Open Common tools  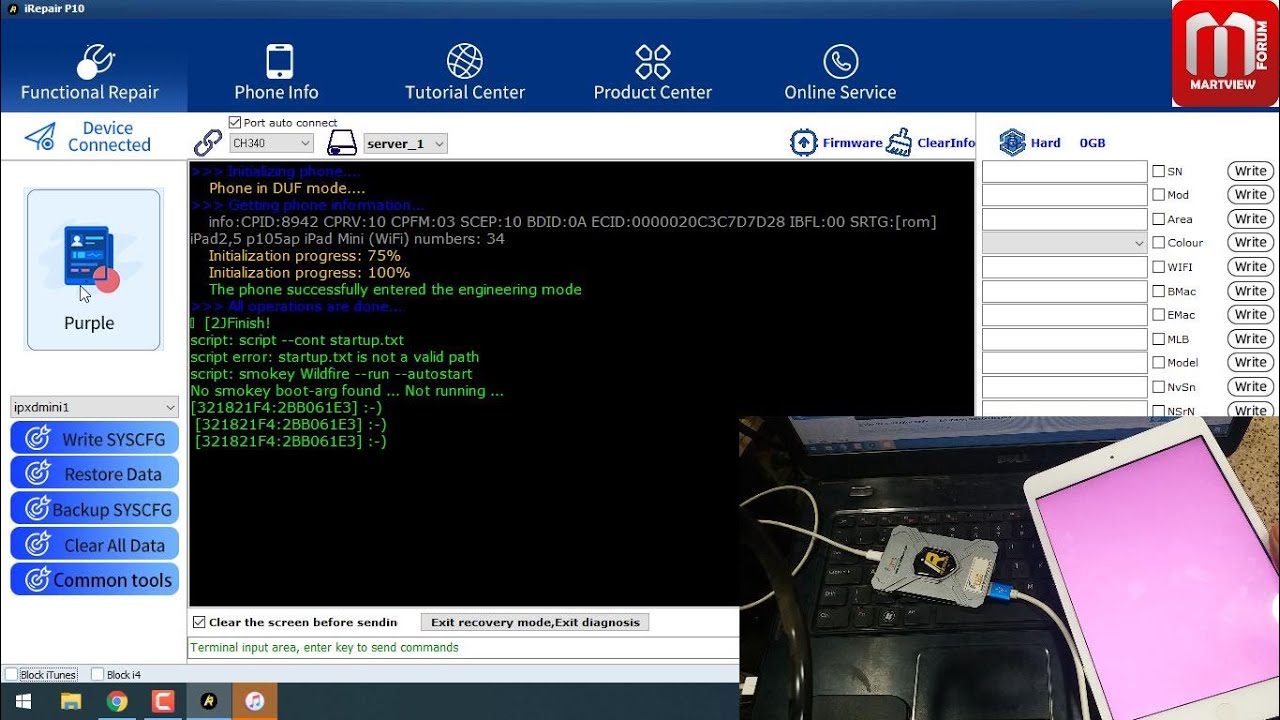click(x=95, y=580)
